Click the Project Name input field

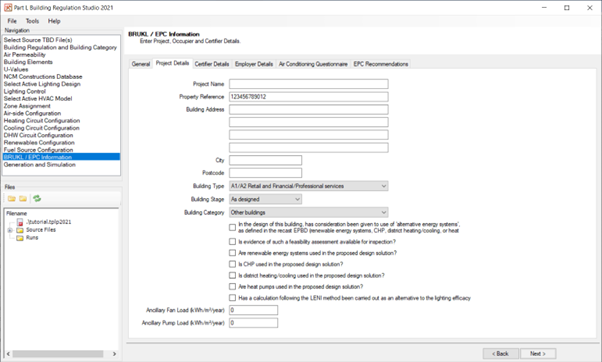pyautogui.click(x=308, y=84)
